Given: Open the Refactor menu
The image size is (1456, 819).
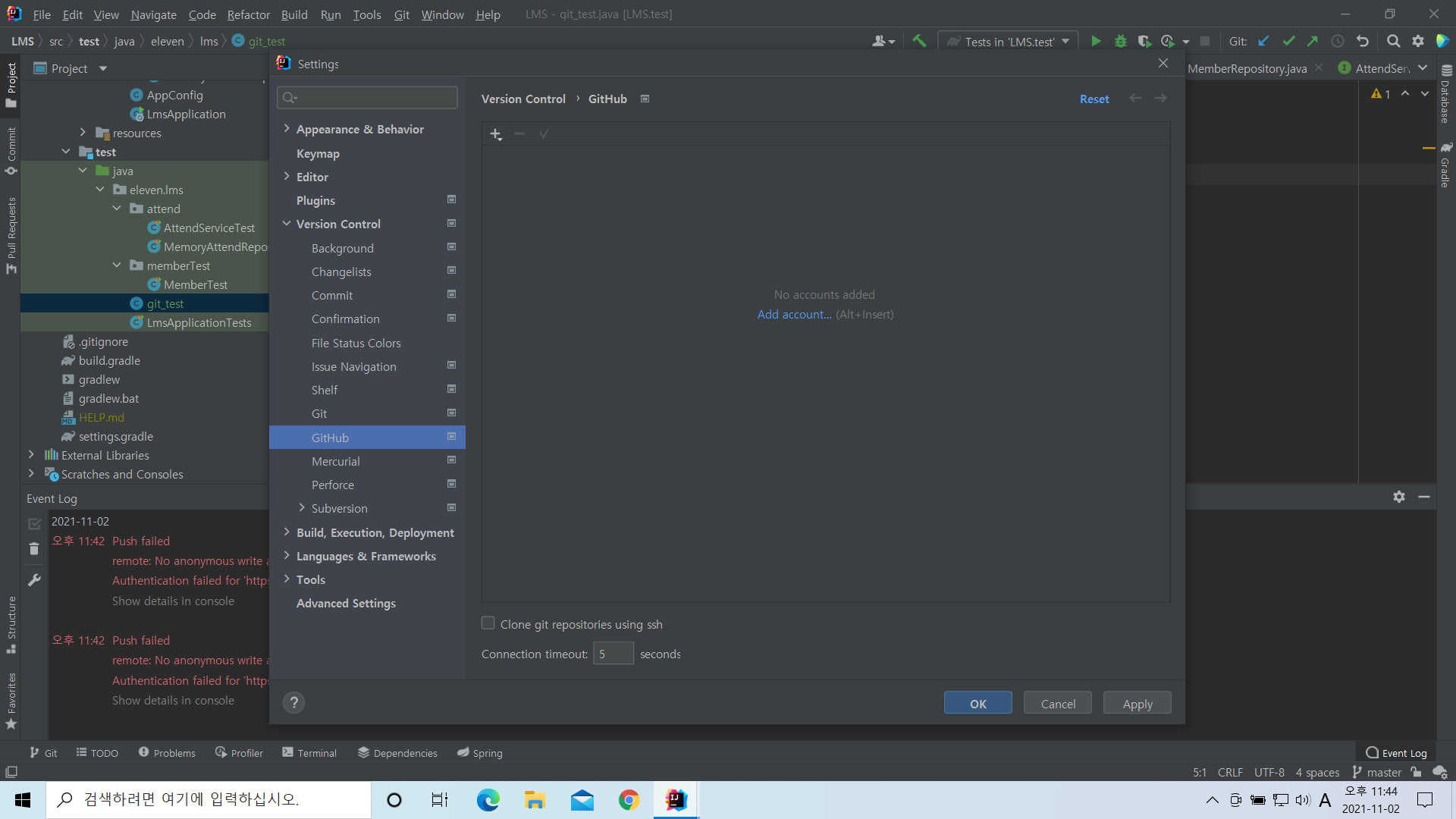Looking at the screenshot, I should (x=248, y=14).
